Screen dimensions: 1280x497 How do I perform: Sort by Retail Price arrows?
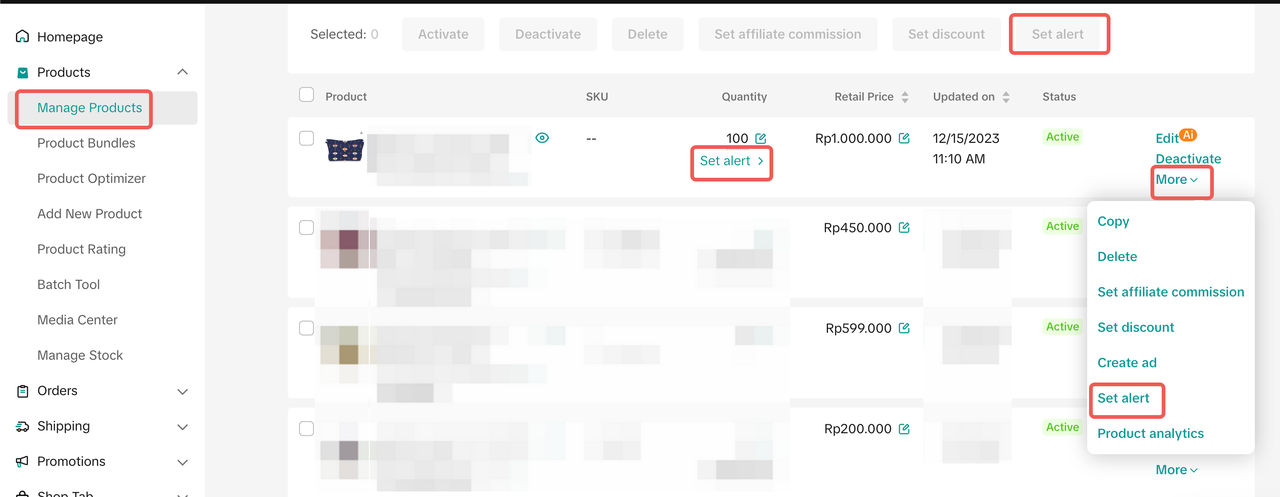pyautogui.click(x=905, y=97)
